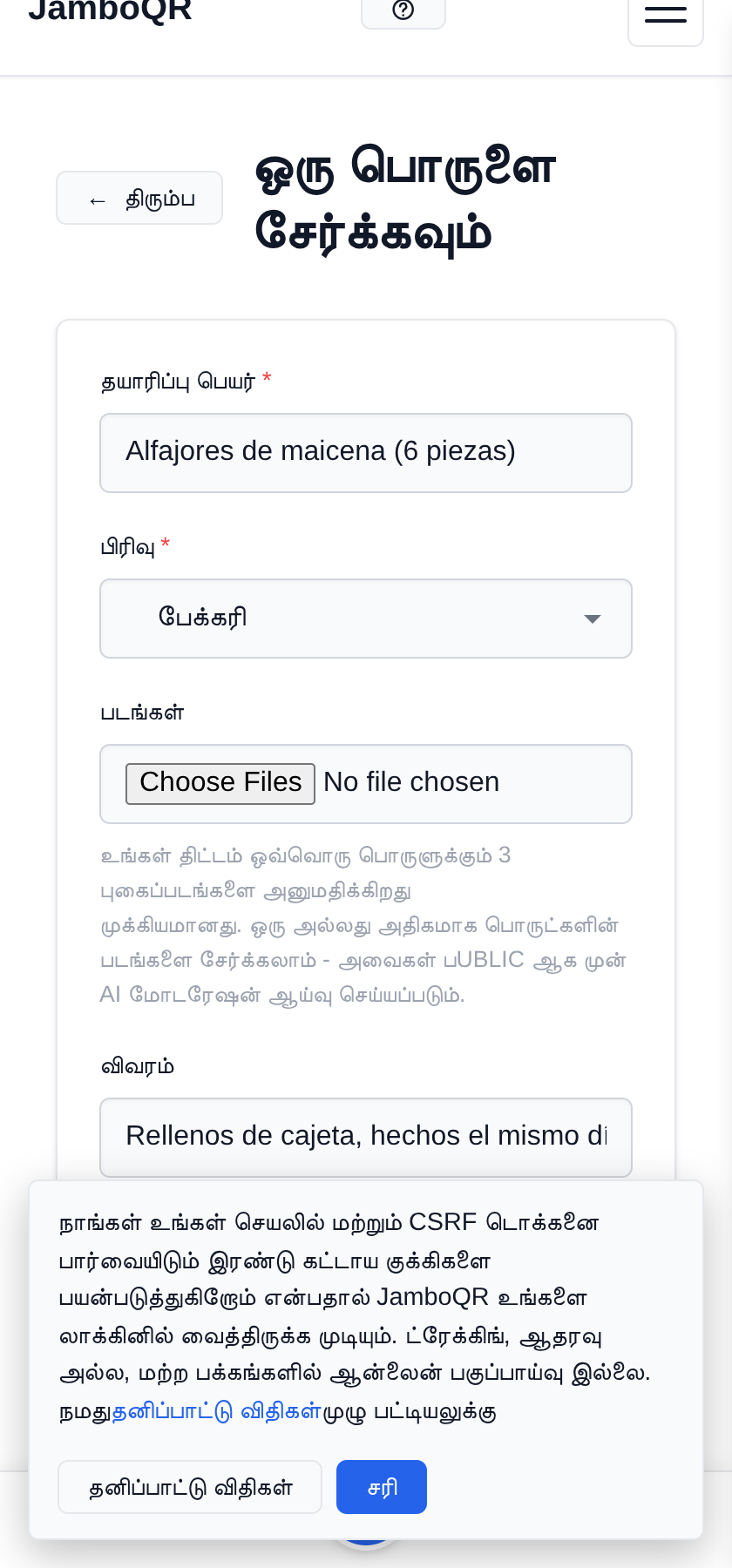Screen dimensions: 732x1568
Task: Click the பிரிவு field label
Action: point(128,547)
